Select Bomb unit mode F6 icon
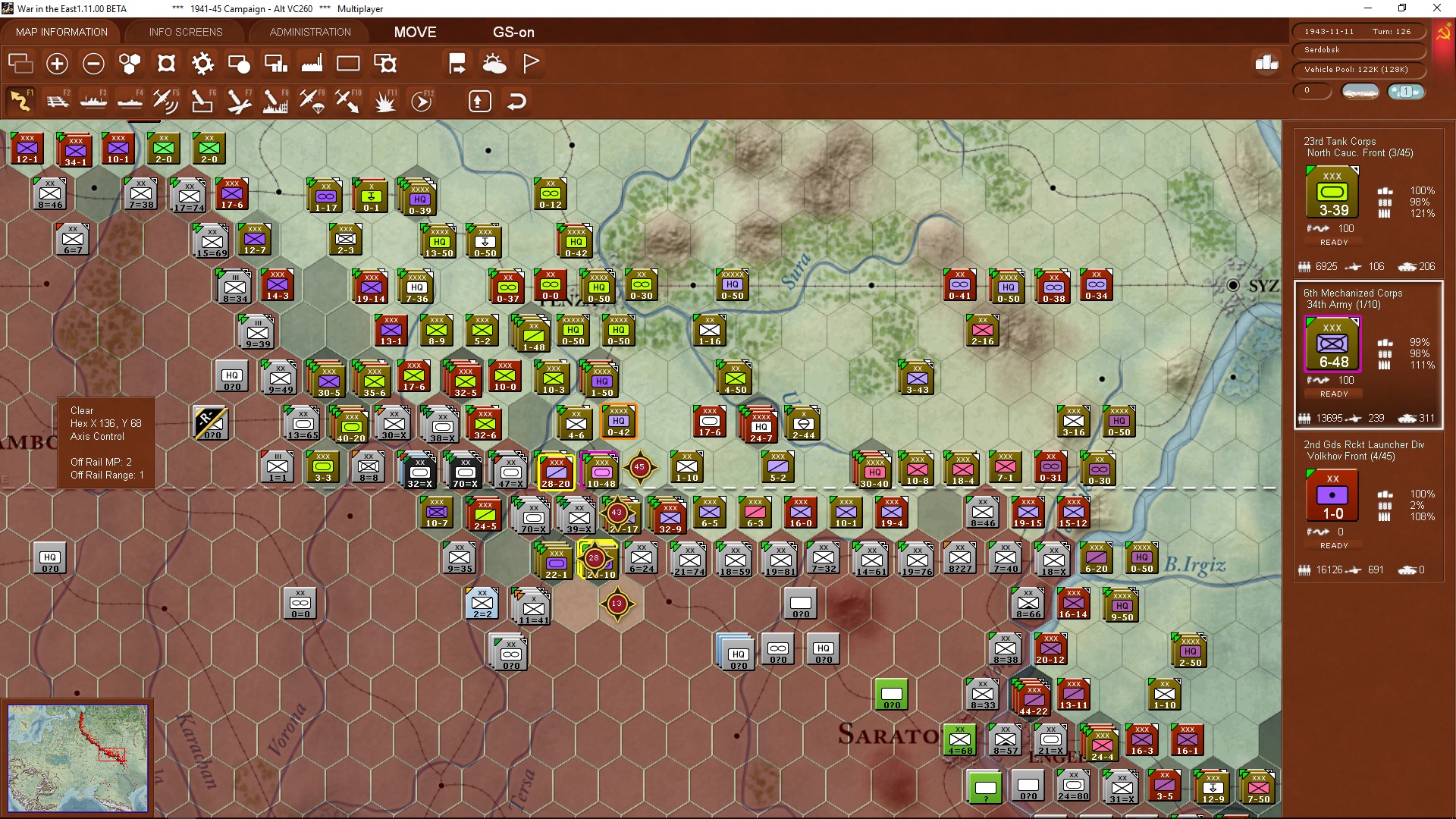 (x=202, y=101)
